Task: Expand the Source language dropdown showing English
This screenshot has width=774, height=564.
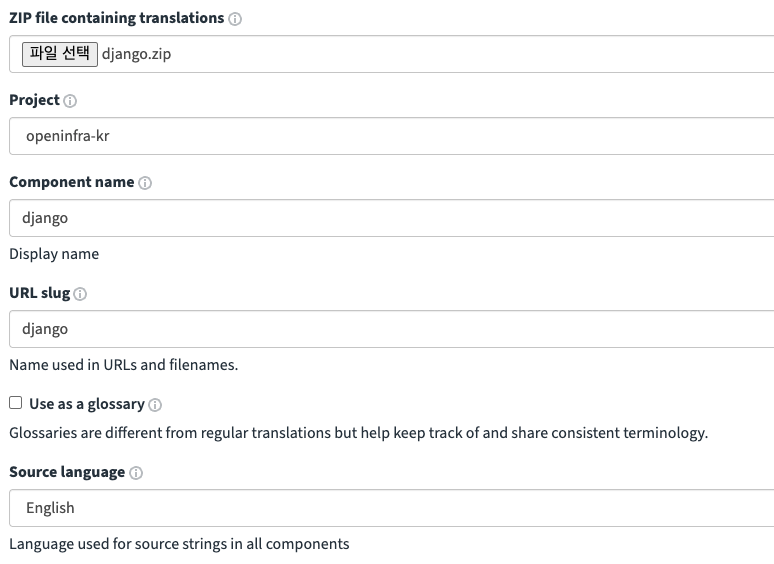Action: point(390,508)
